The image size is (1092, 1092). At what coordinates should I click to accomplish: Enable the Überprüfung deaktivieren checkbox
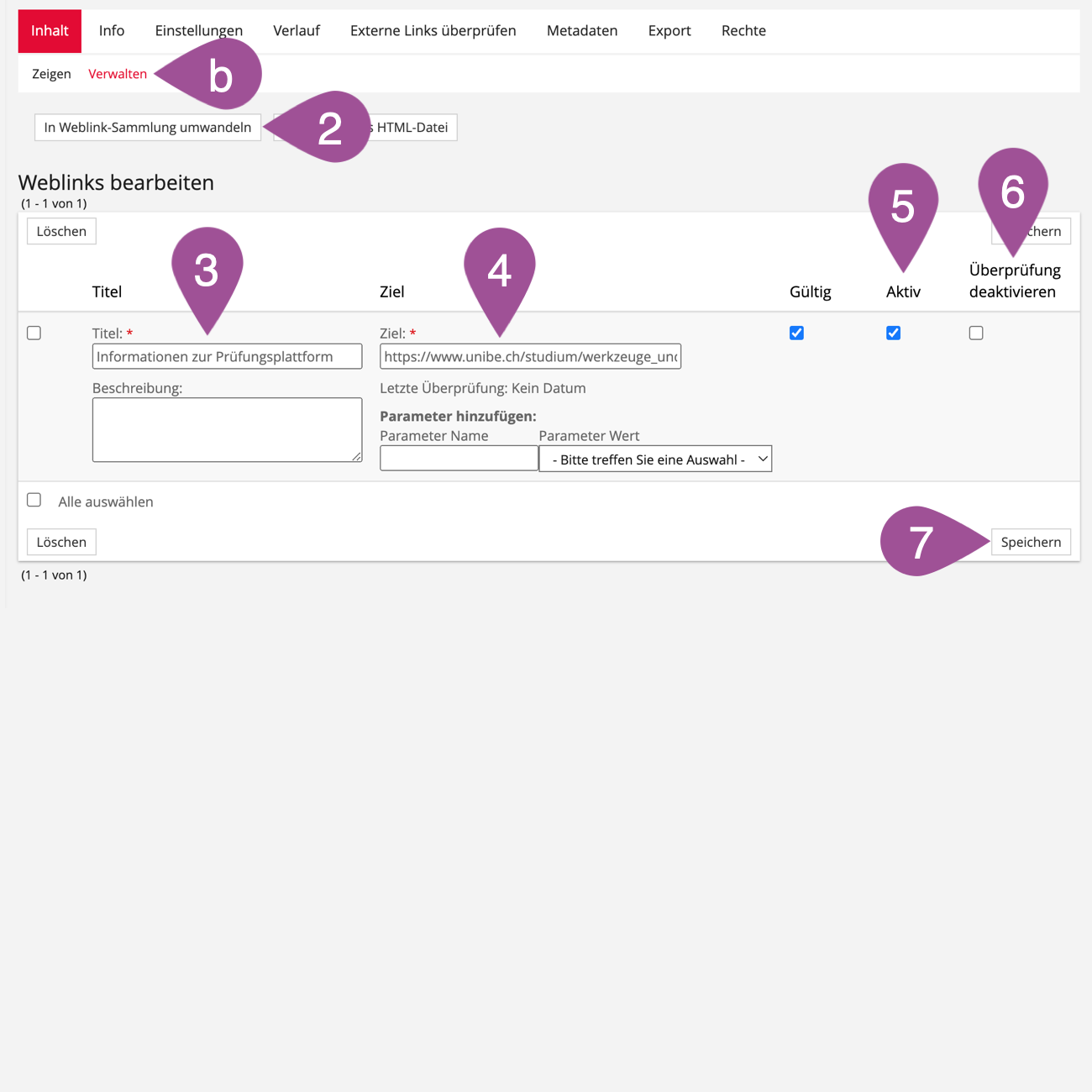point(975,333)
